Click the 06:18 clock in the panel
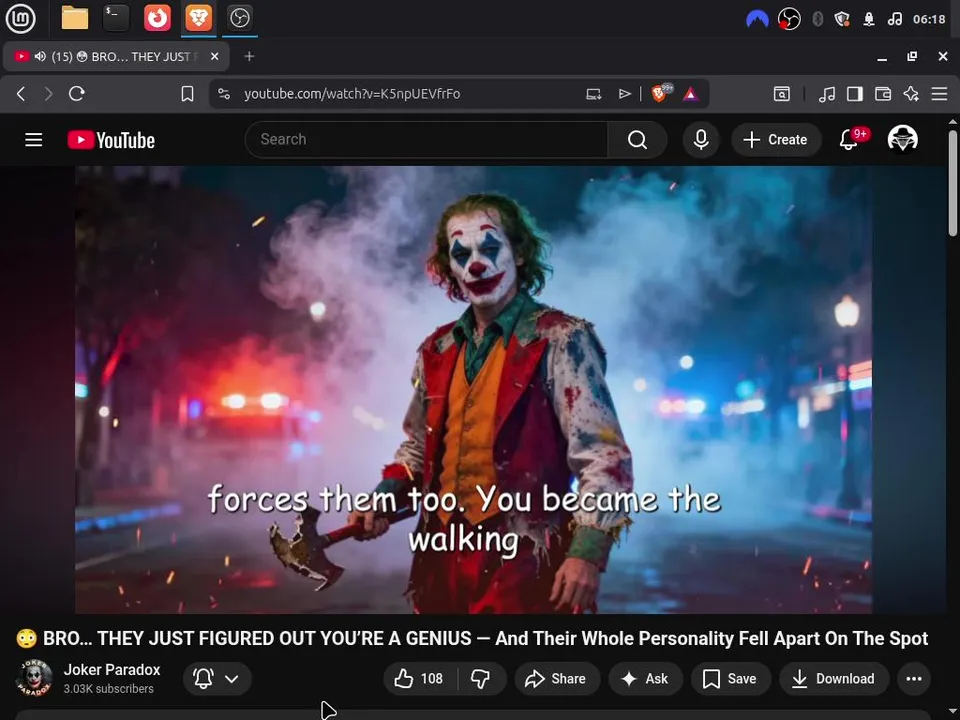 pyautogui.click(x=929, y=19)
